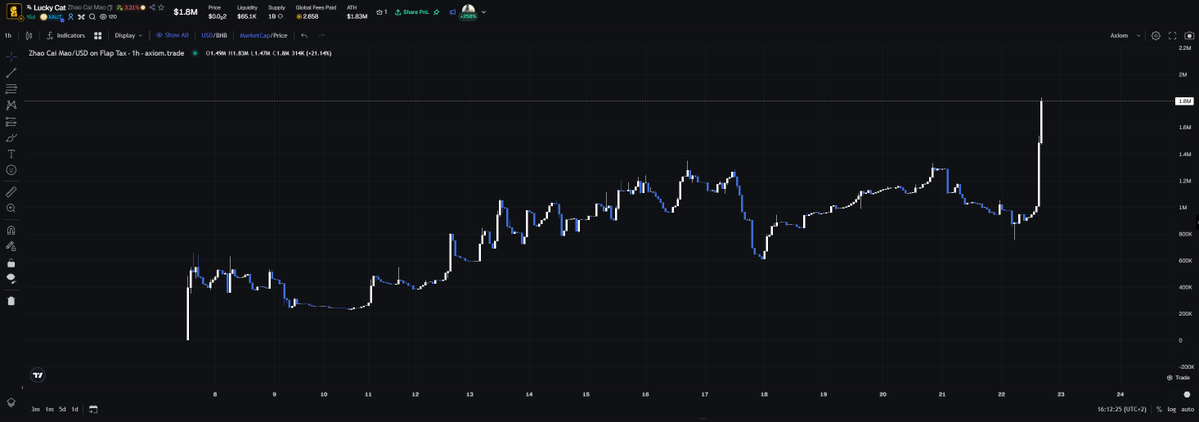Select the ruler measure tool
This screenshot has width=1199, height=422.
tap(11, 191)
